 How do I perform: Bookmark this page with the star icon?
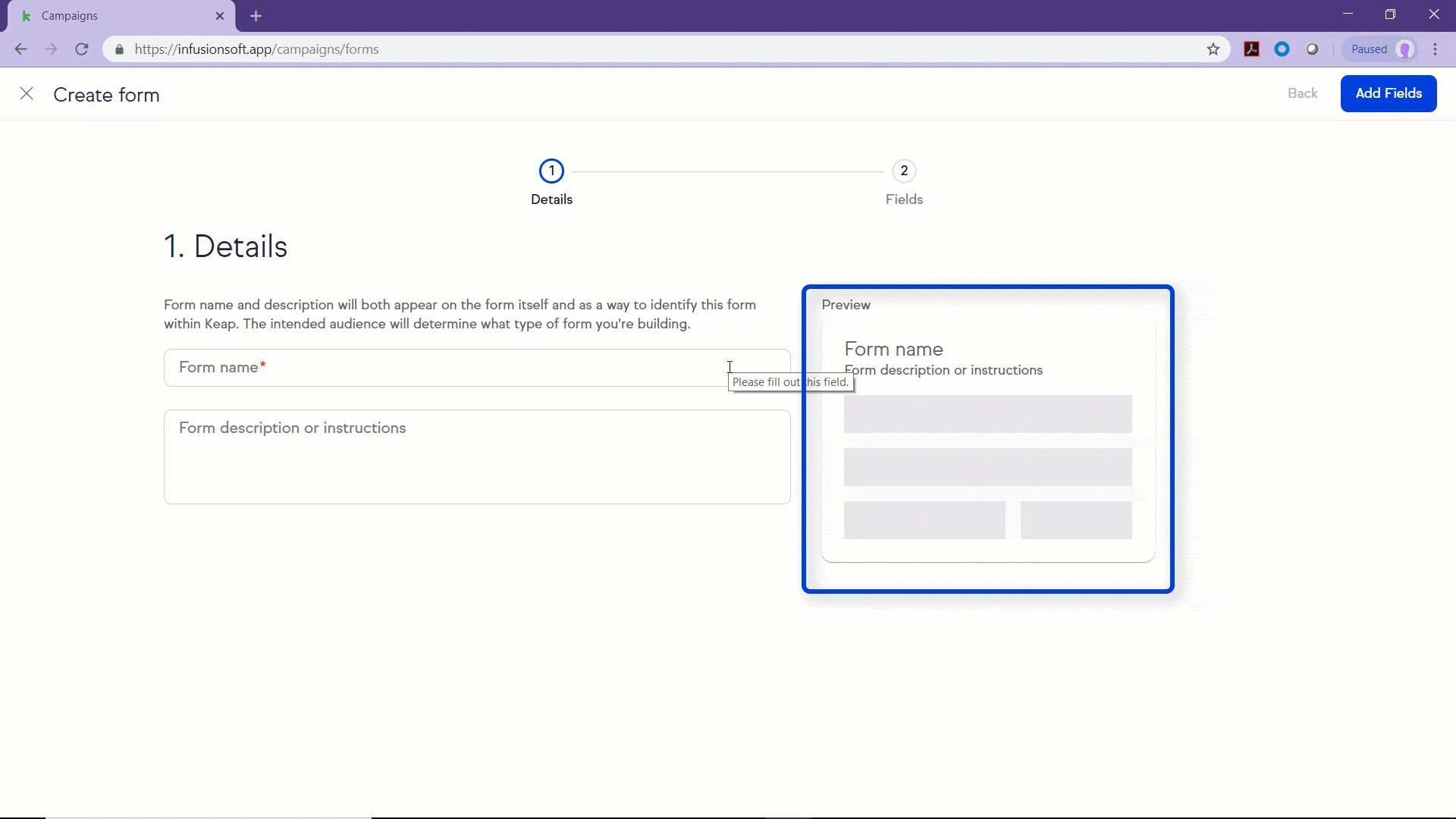click(x=1213, y=49)
